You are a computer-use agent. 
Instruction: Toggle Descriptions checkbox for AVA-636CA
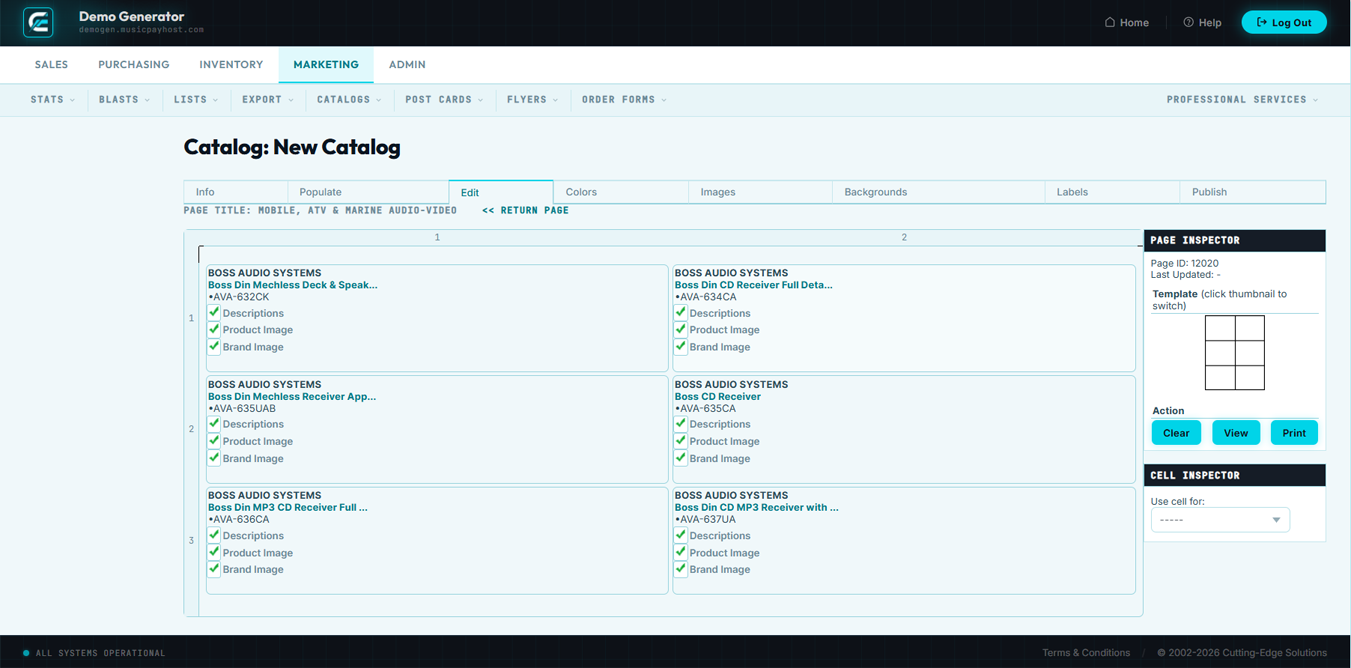(214, 535)
